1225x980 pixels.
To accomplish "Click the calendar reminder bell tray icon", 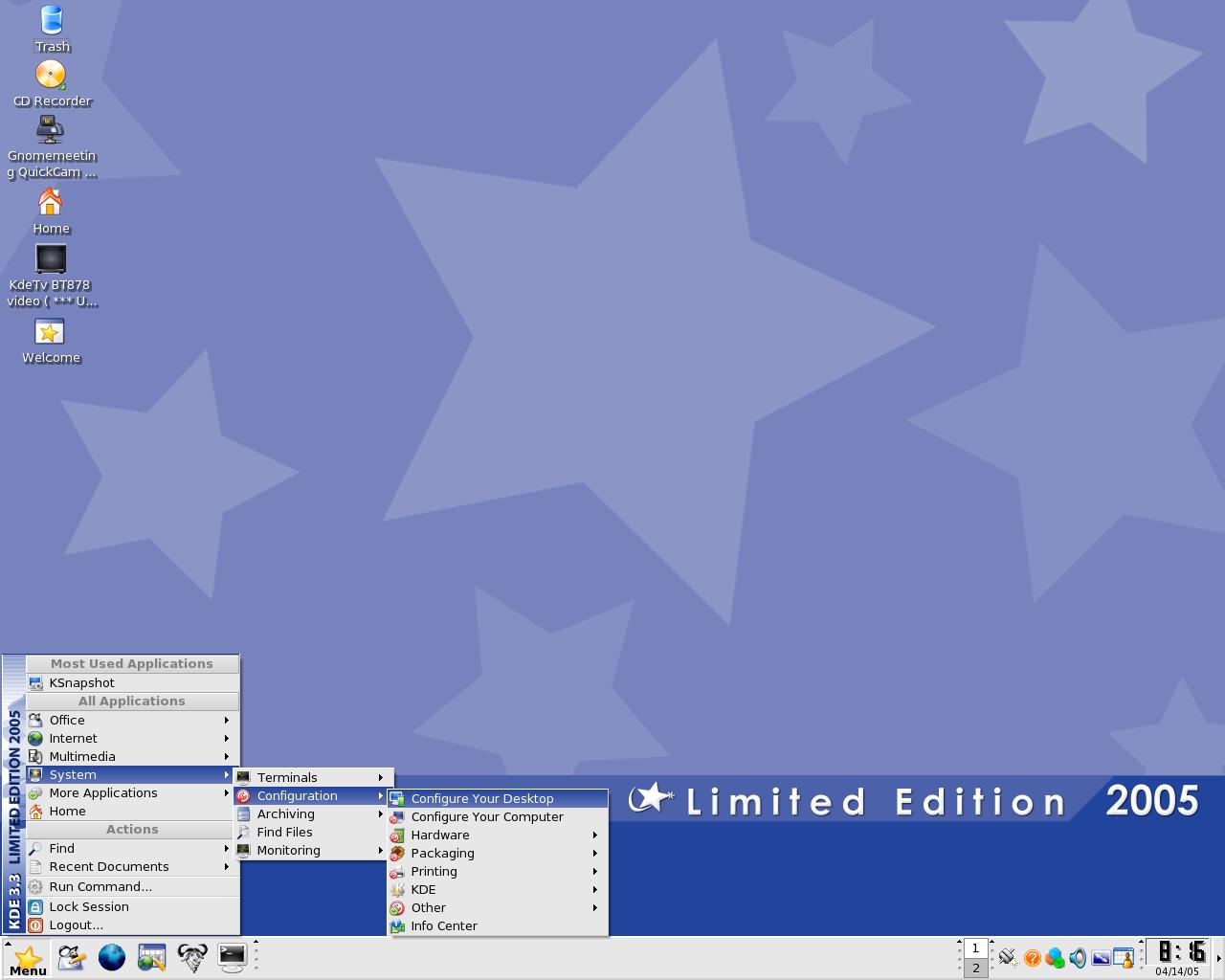I will [1124, 958].
